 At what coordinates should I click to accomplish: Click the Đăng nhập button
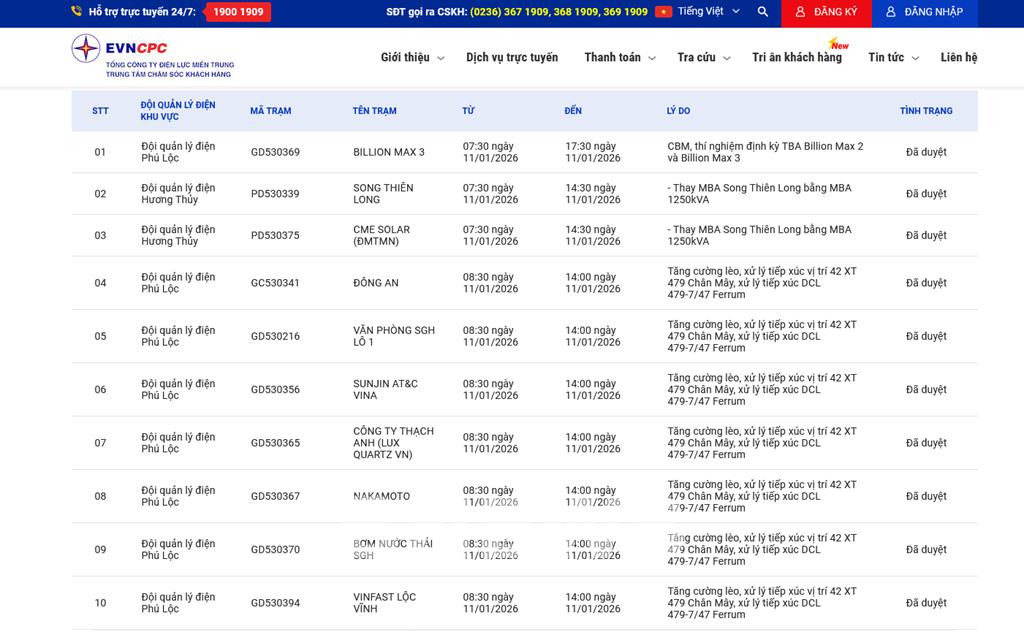point(923,12)
